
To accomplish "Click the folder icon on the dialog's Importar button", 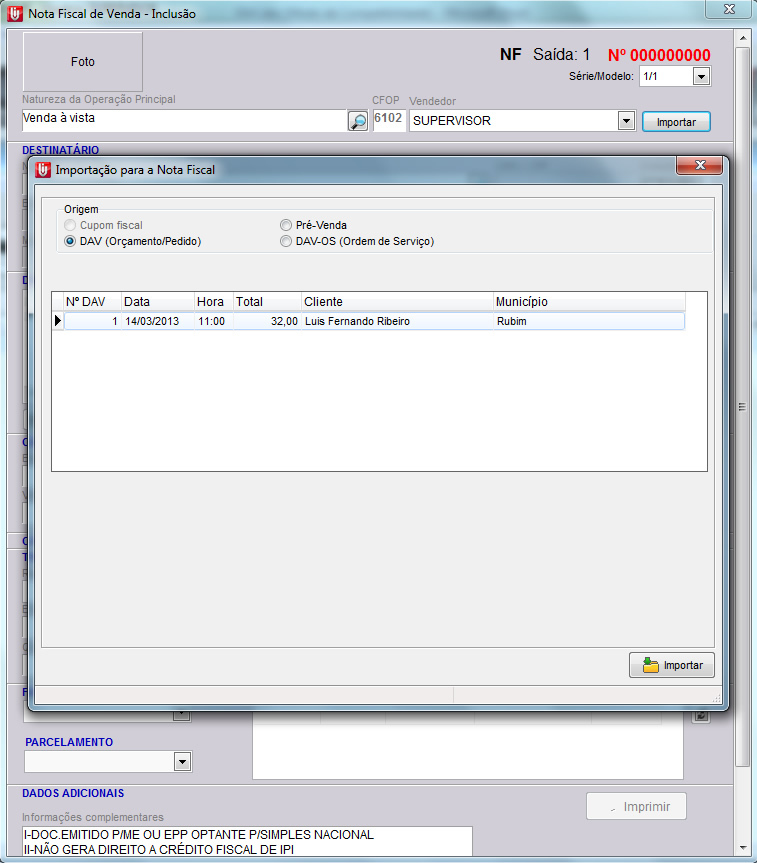I will click(651, 665).
